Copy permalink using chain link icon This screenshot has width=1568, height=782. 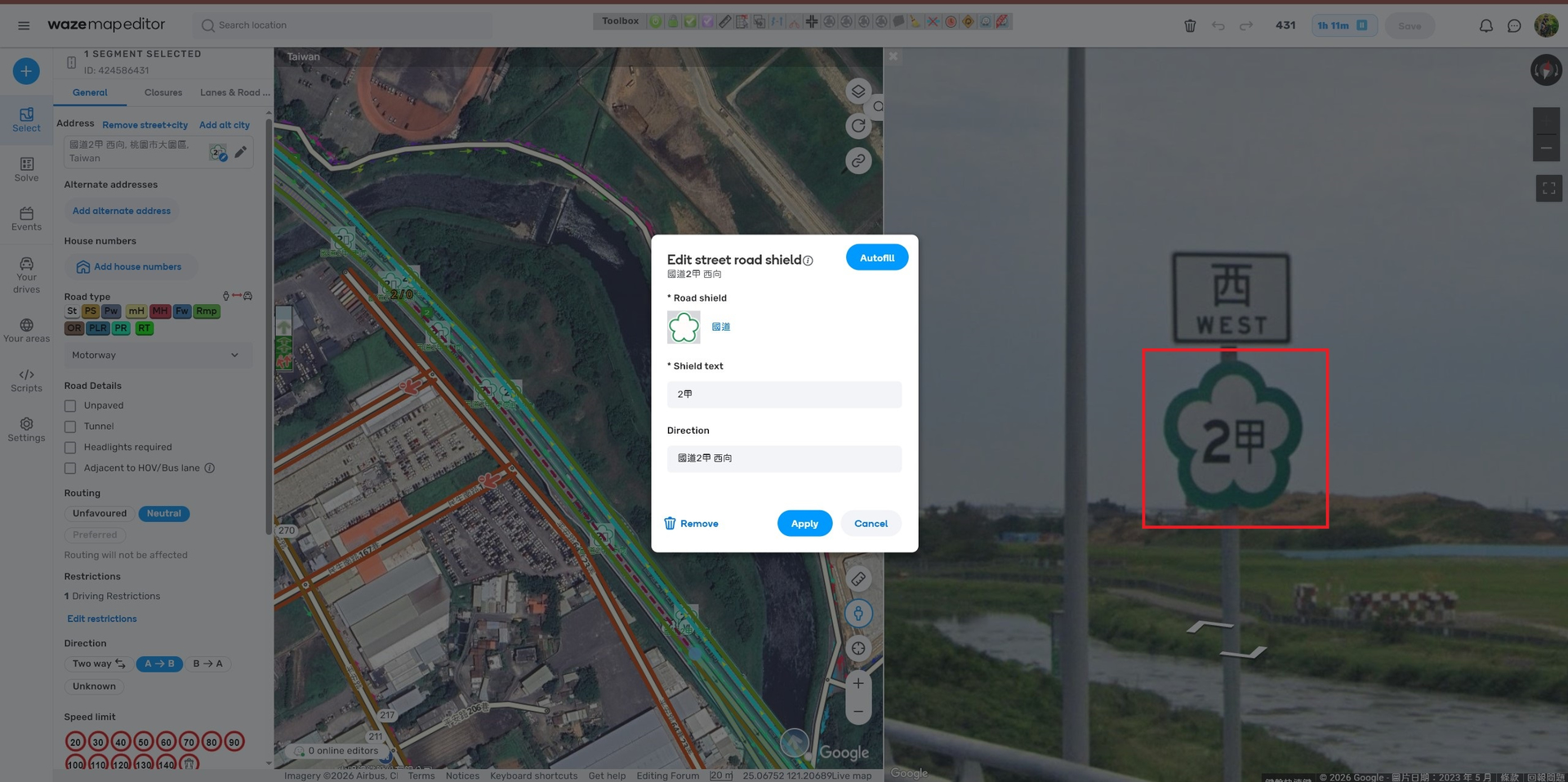(x=857, y=161)
